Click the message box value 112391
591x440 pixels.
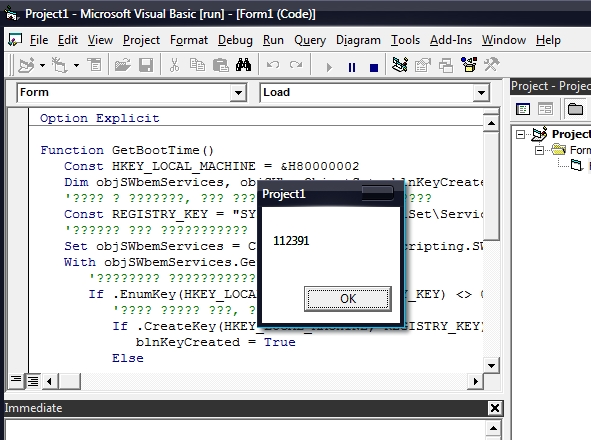(291, 241)
